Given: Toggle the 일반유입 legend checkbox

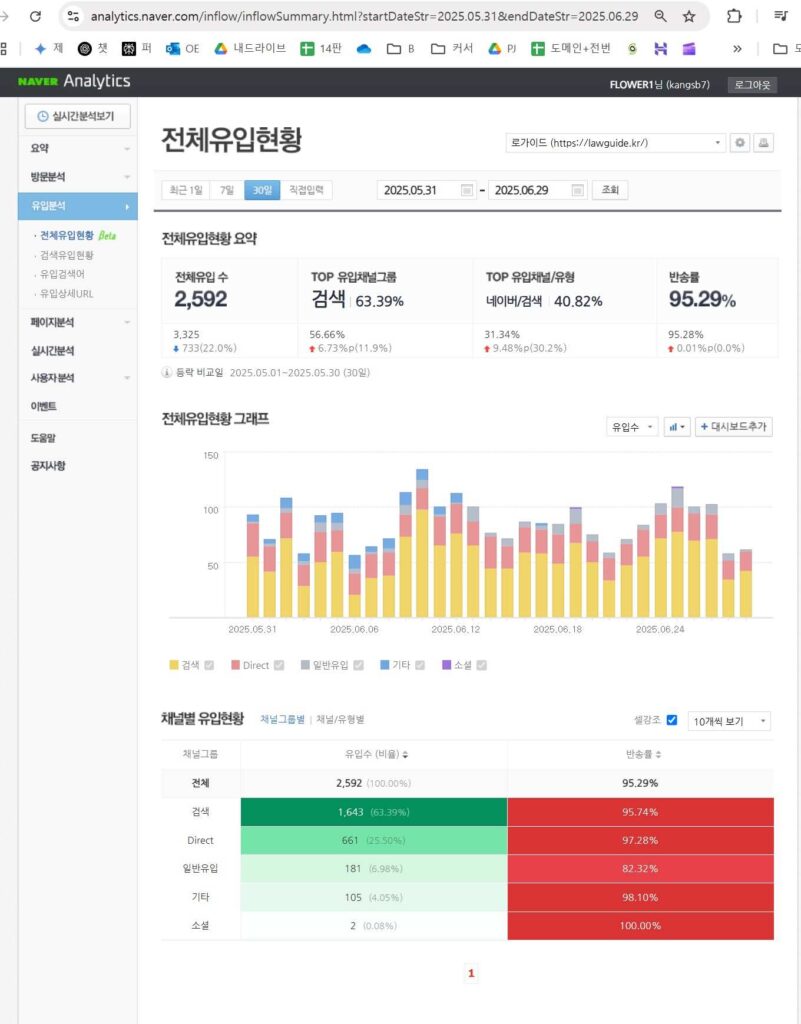Looking at the screenshot, I should (x=358, y=665).
